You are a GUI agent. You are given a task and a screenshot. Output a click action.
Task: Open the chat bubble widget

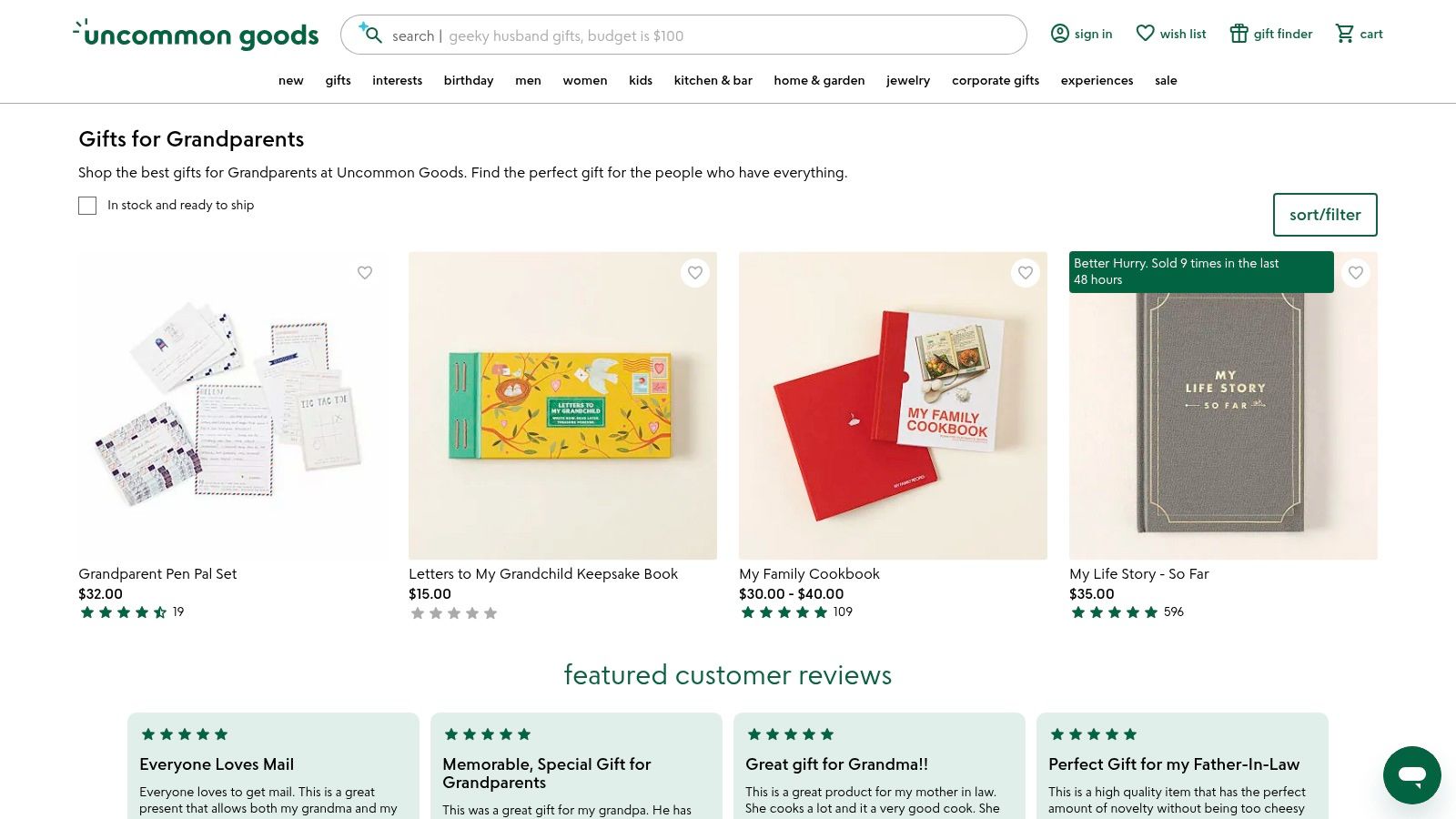[1411, 775]
